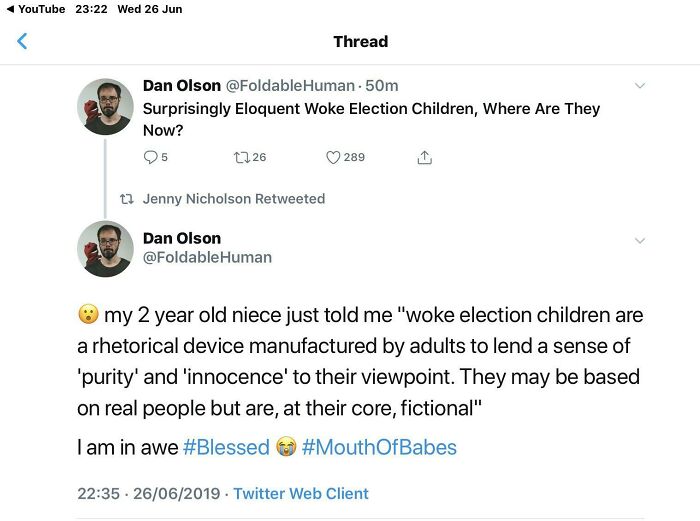Tap the small retweet icon beside Jenny Nicholson

pyautogui.click(x=125, y=199)
